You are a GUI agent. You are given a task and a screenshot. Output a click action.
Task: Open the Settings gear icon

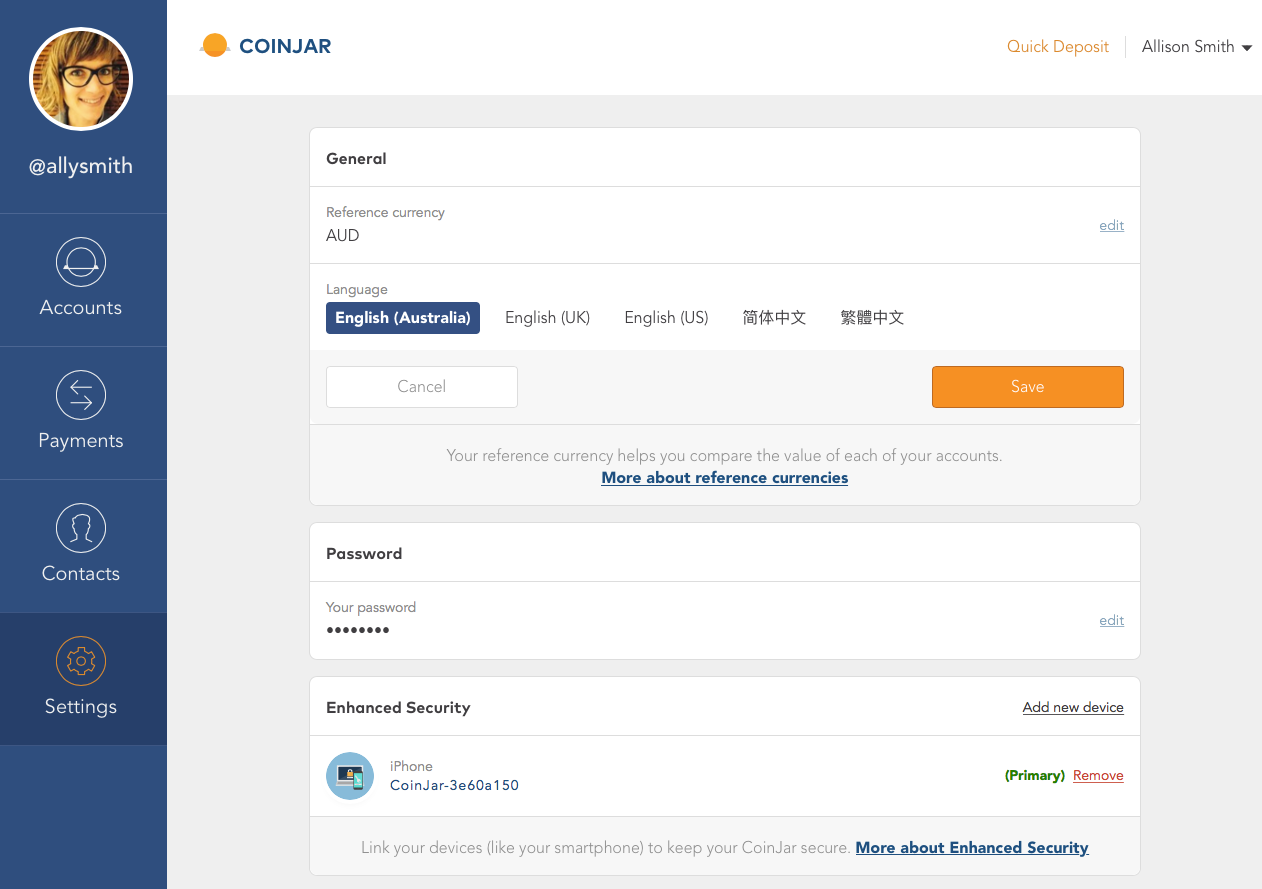(x=81, y=661)
